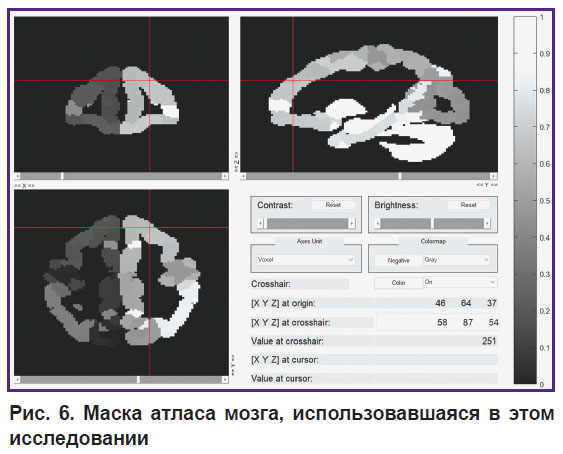Click left arrow of axial view scrollbar

(x=17, y=380)
